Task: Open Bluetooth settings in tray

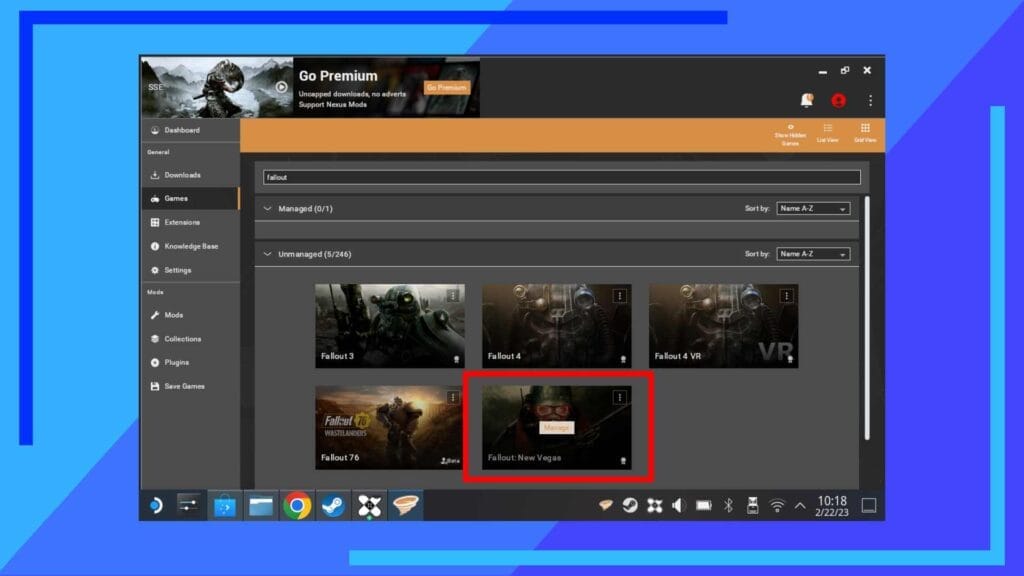Action: pyautogui.click(x=728, y=505)
